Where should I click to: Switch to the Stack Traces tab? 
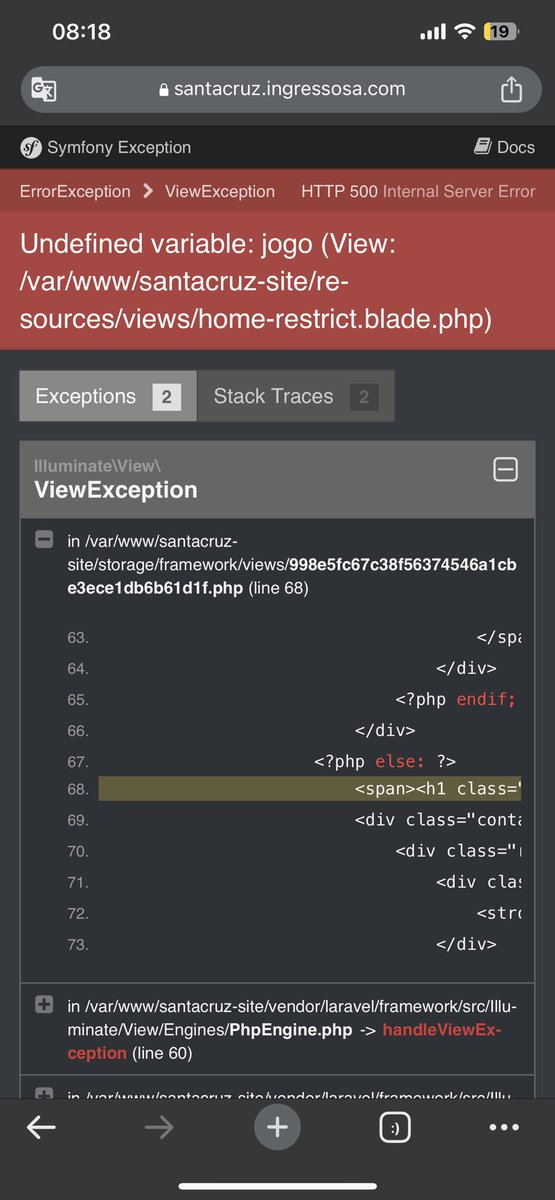[296, 396]
